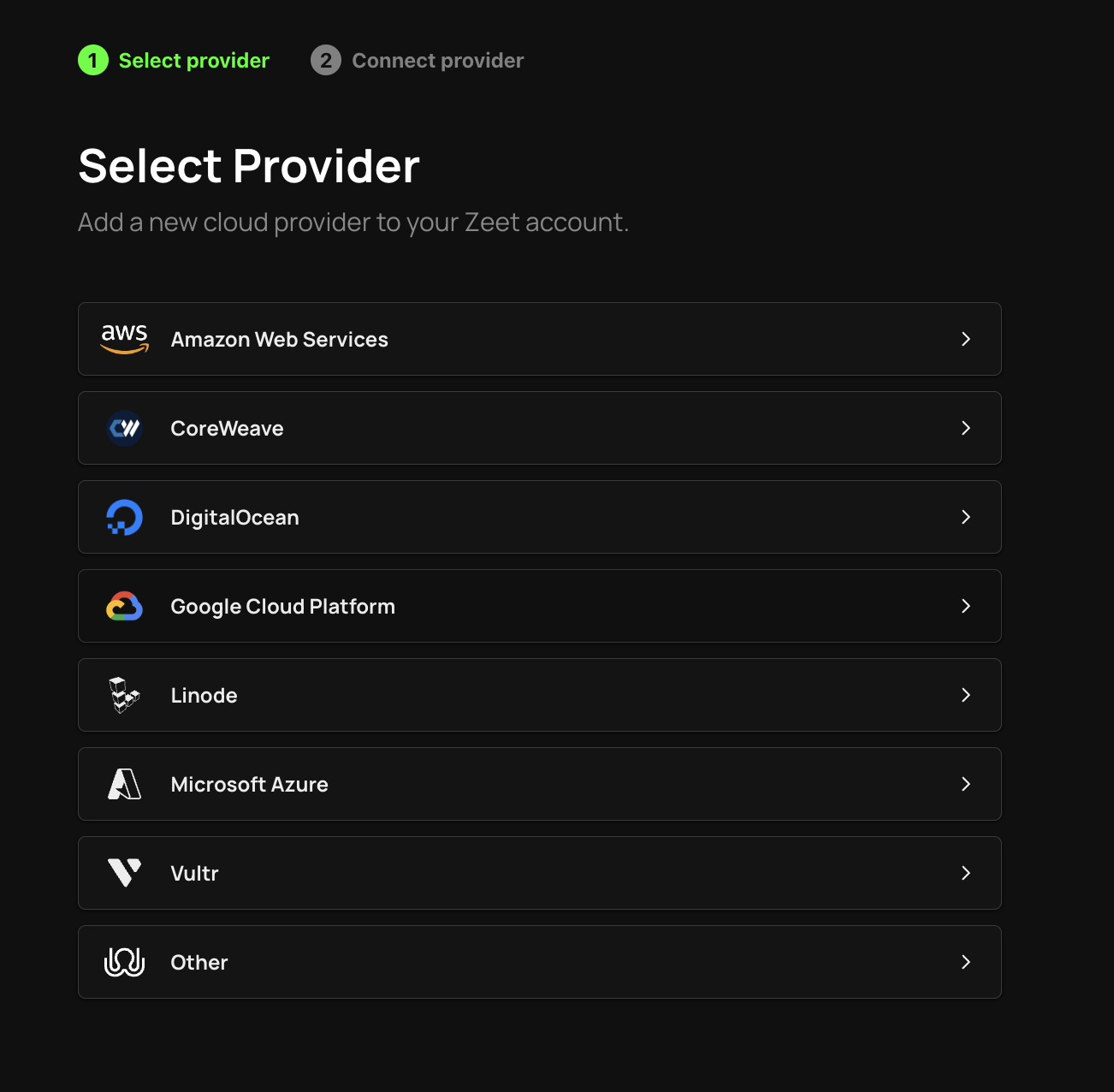Open chevron on DigitalOcean row
This screenshot has height=1092, width=1114.
pos(966,517)
